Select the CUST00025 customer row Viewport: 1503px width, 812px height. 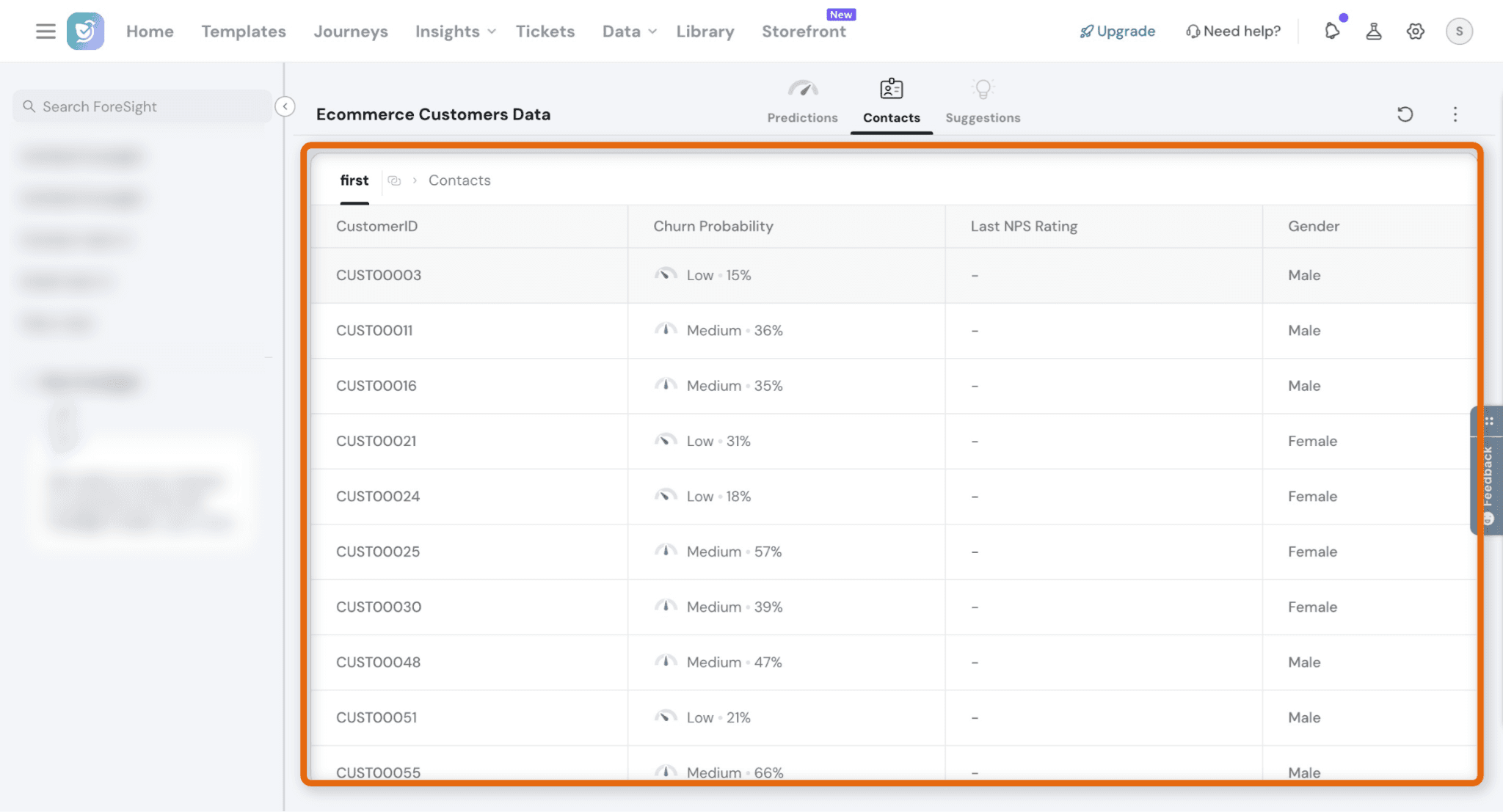coord(893,552)
